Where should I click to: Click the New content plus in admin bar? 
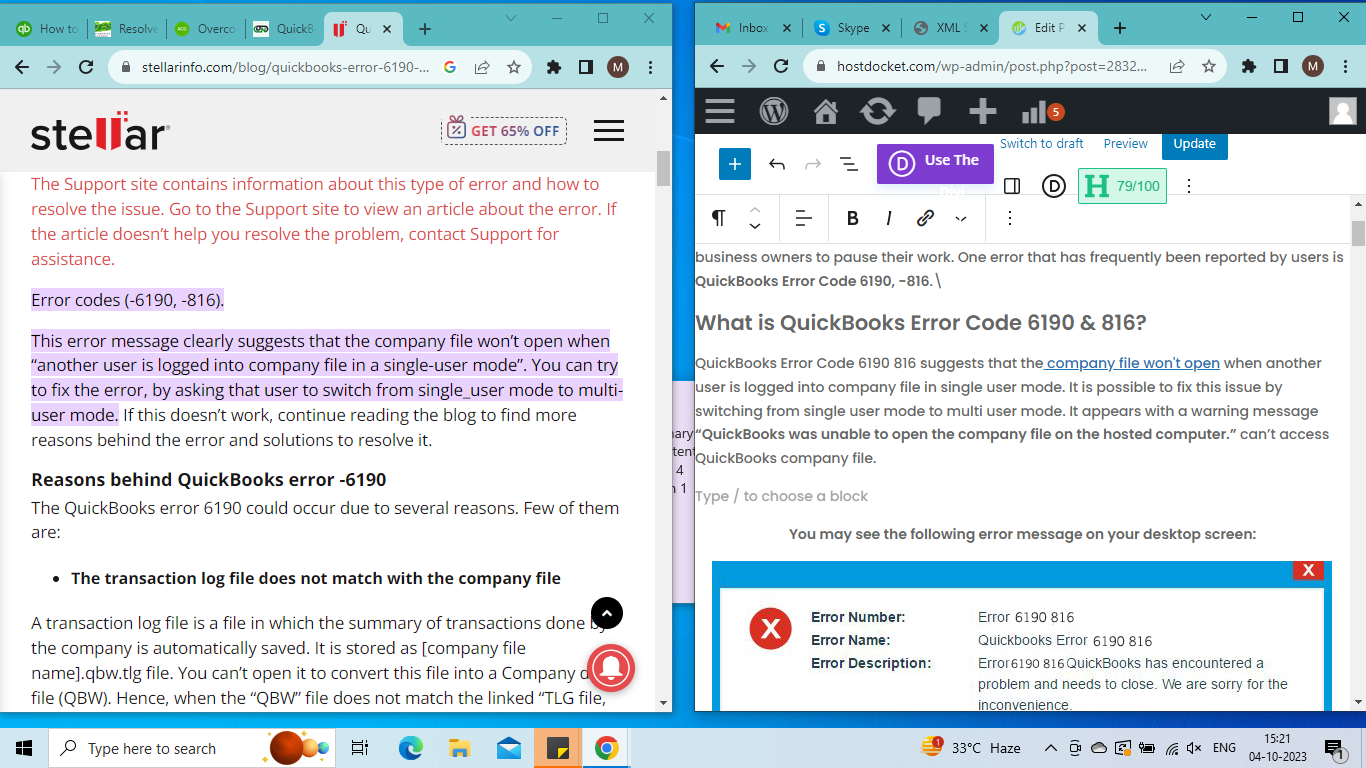point(982,111)
